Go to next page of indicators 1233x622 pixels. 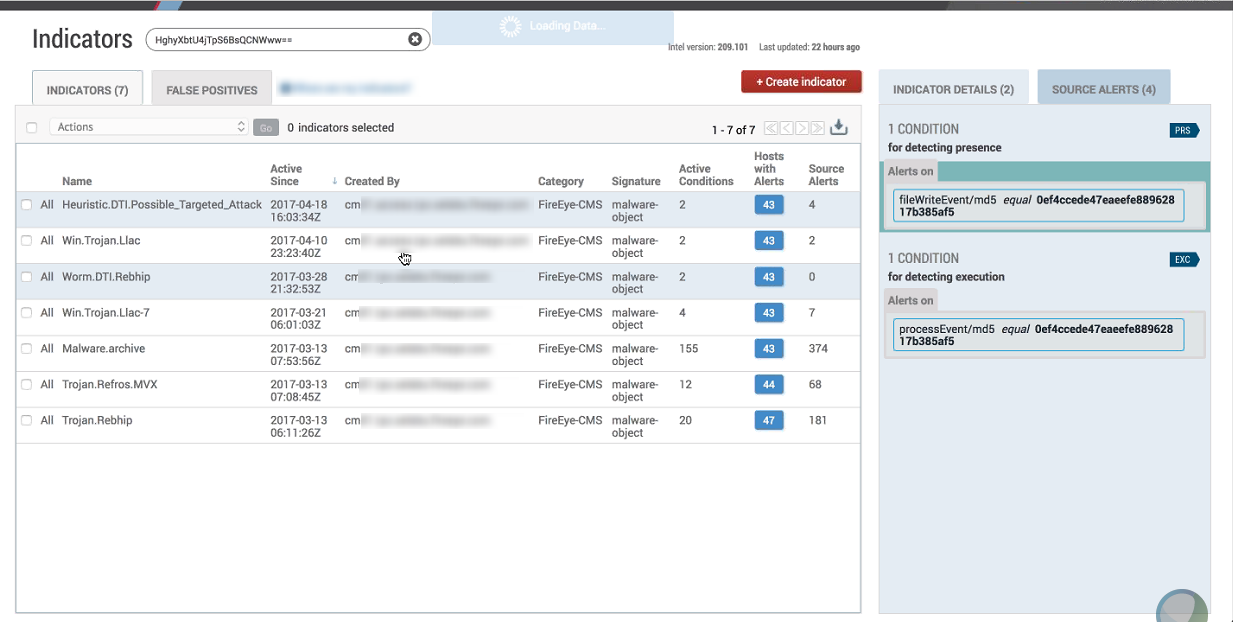(x=802, y=128)
